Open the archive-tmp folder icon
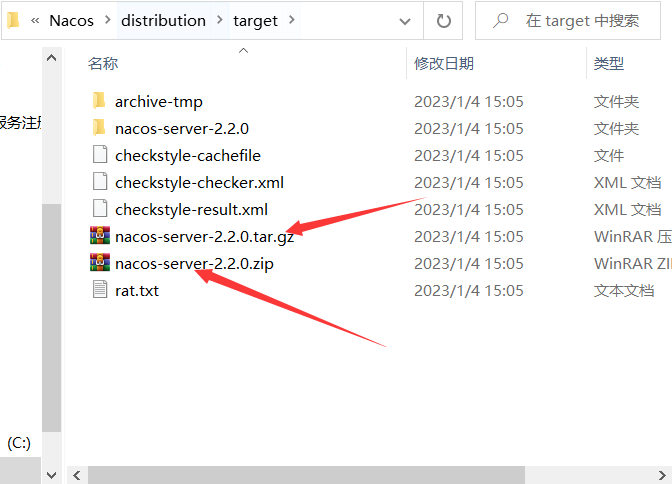The image size is (672, 484). (x=99, y=101)
